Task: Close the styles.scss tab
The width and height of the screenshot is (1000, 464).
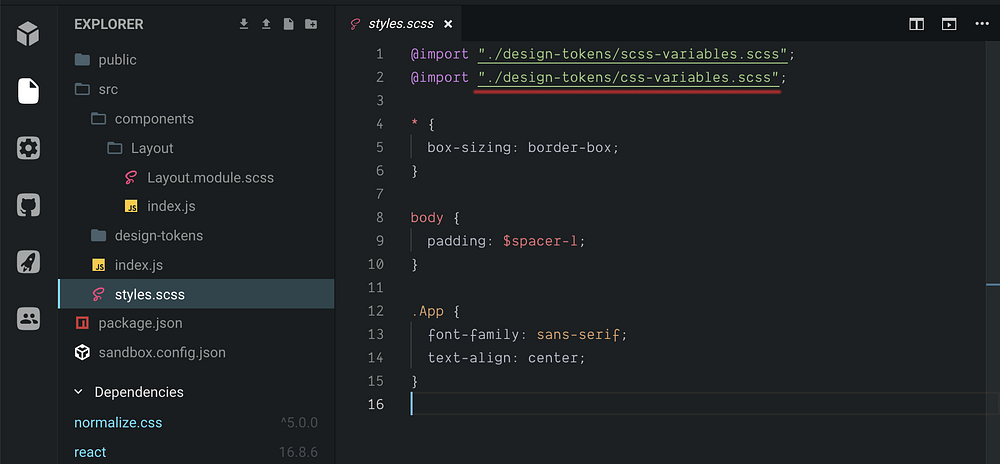Action: click(x=448, y=24)
